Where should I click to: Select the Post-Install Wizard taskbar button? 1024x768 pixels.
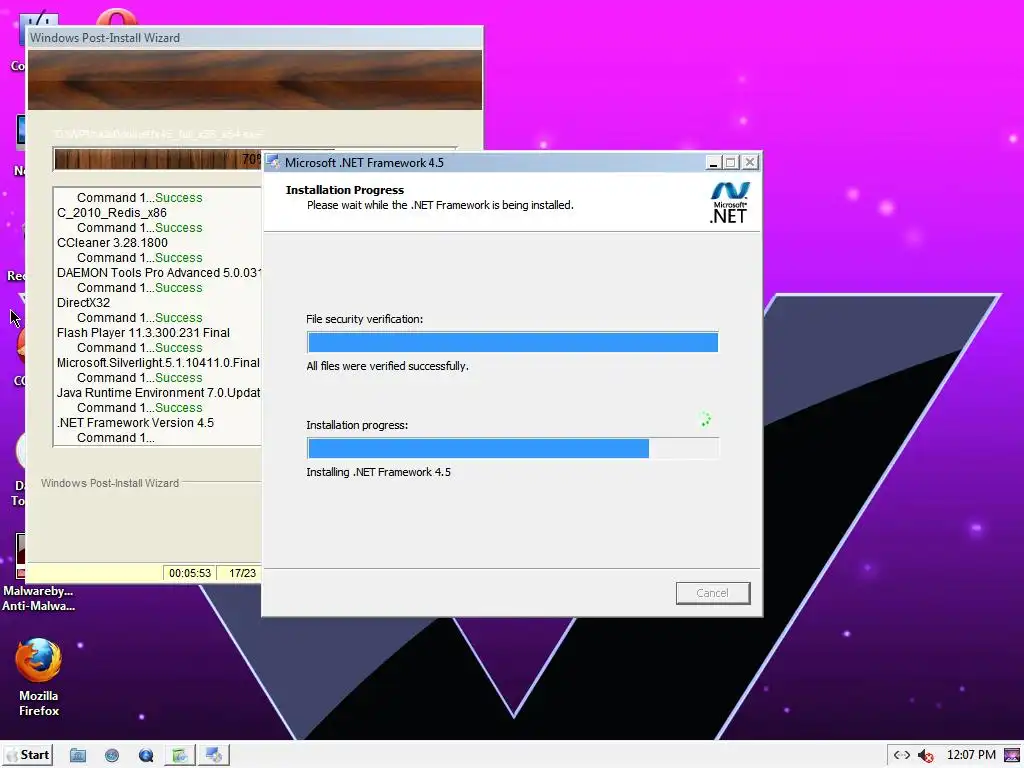pos(180,756)
